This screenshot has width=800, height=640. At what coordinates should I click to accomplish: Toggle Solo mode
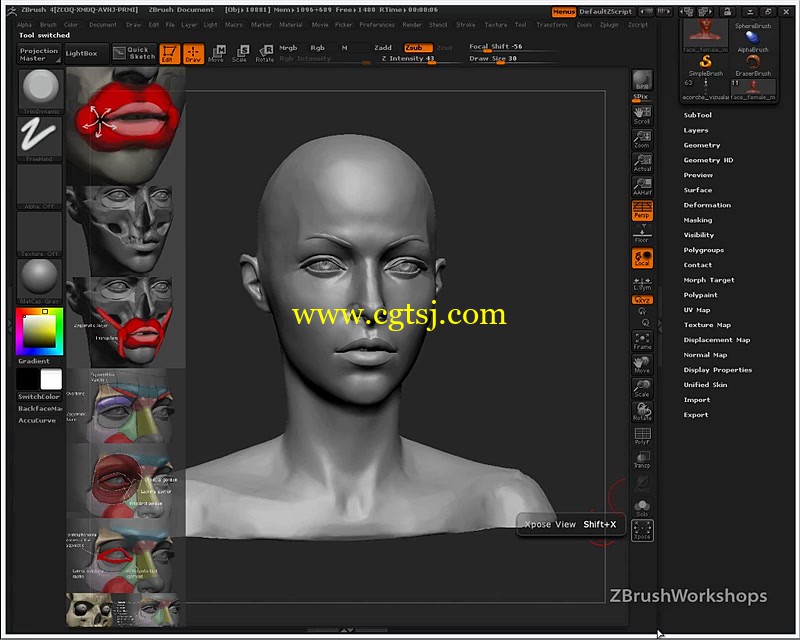642,507
